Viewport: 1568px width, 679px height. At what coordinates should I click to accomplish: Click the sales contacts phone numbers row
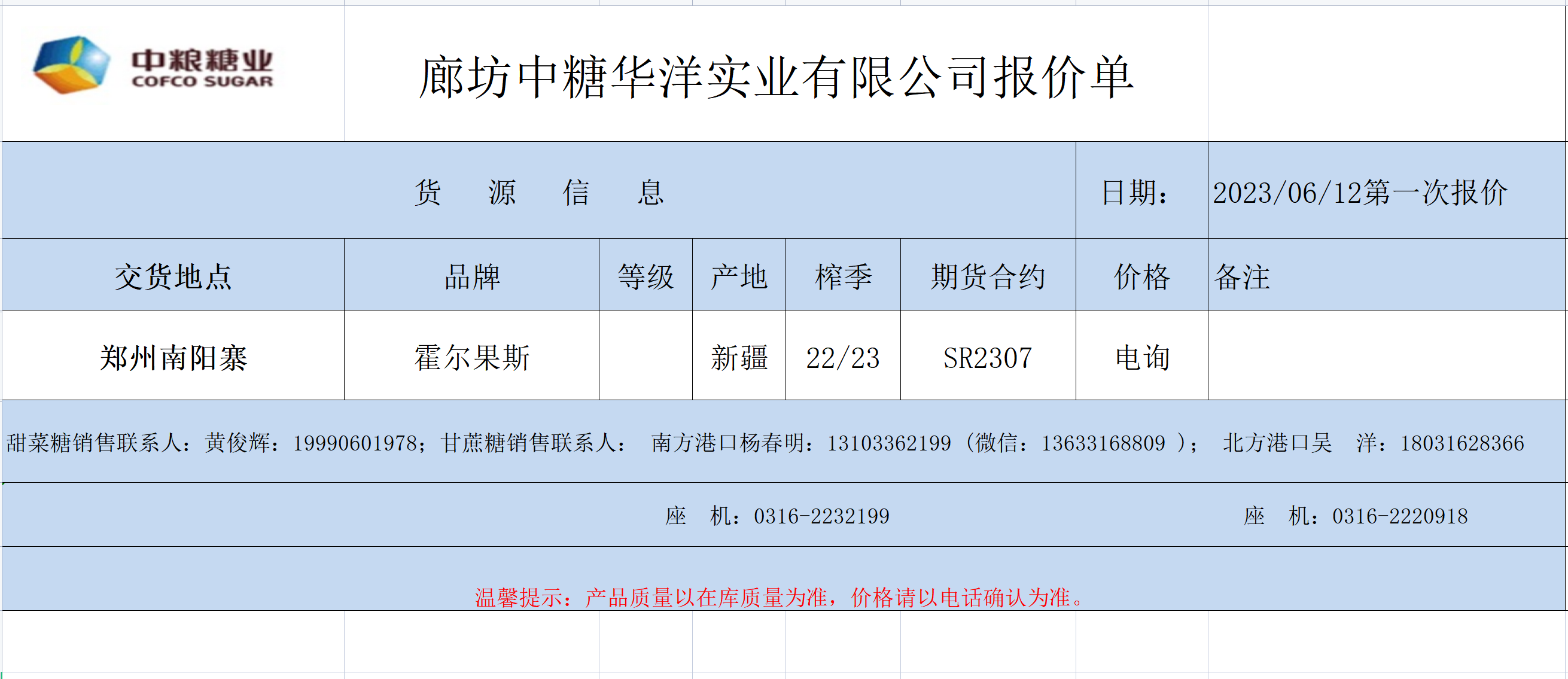point(765,443)
